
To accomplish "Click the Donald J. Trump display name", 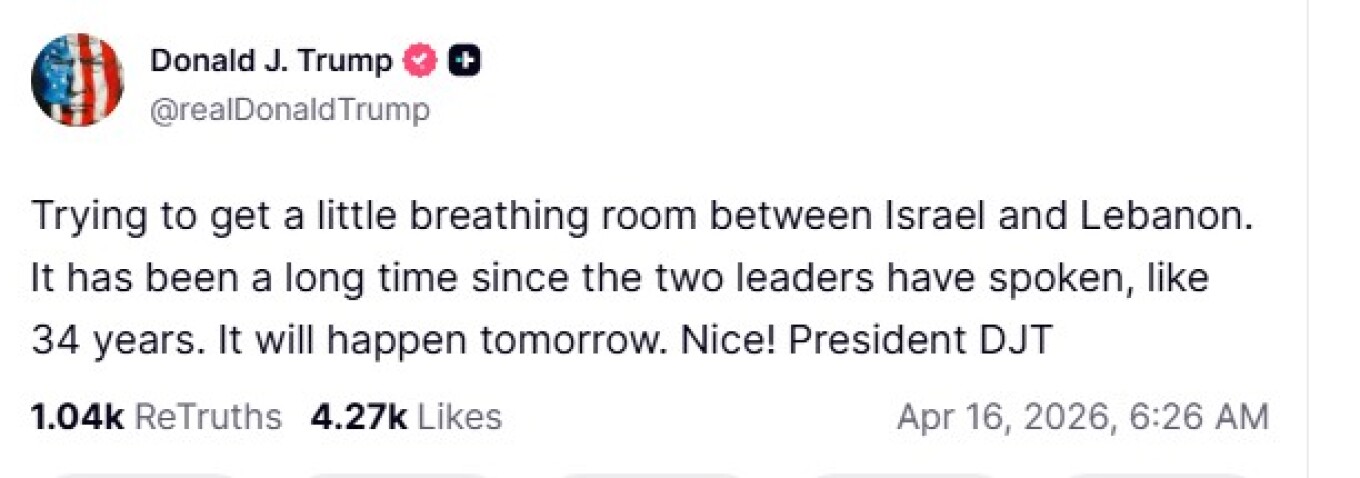I will pyautogui.click(x=271, y=62).
